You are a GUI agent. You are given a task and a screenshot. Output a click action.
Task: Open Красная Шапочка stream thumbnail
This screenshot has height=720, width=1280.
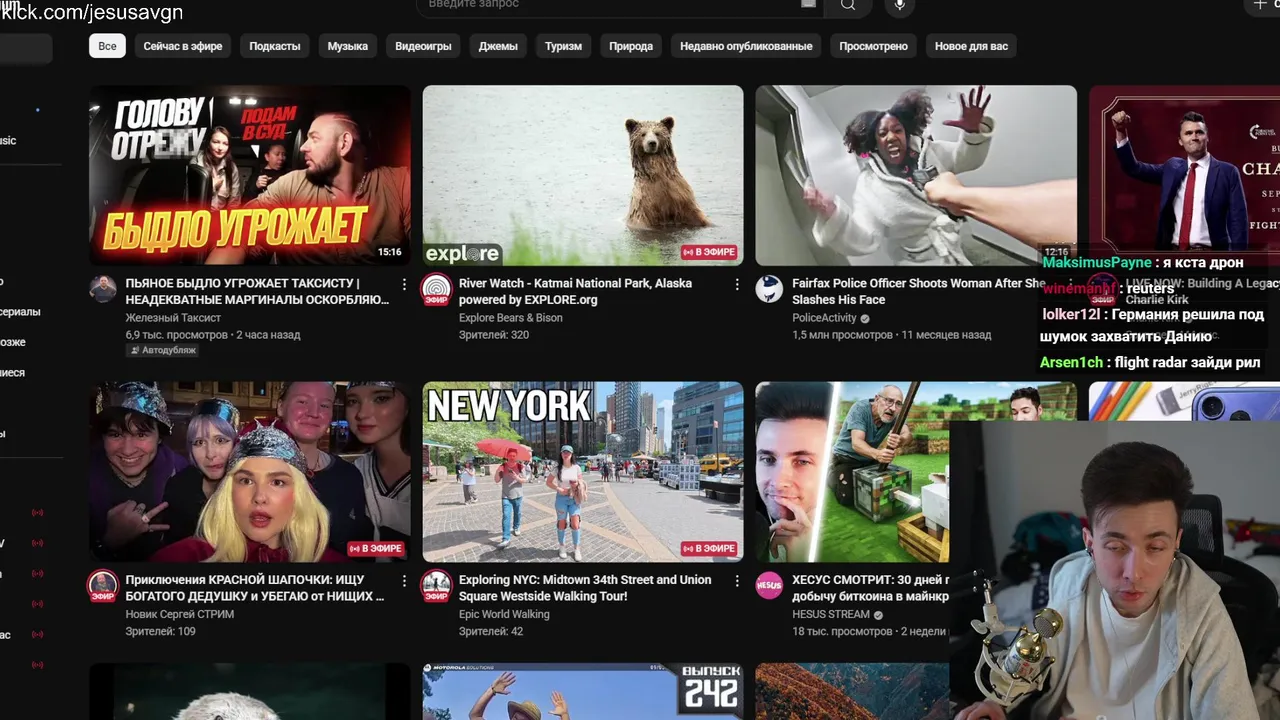tap(250, 471)
